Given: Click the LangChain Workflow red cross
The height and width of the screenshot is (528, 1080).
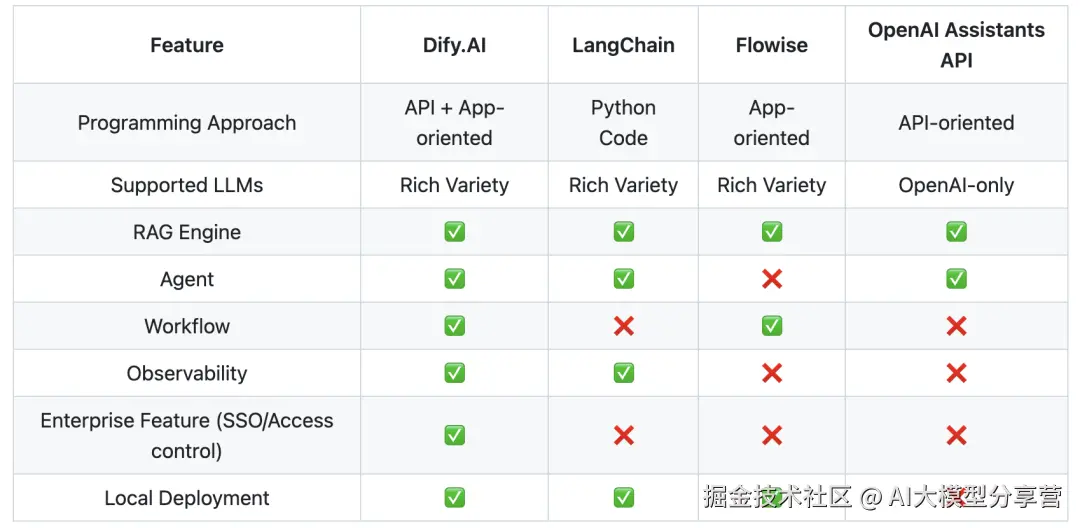Looking at the screenshot, I should pyautogui.click(x=623, y=326).
